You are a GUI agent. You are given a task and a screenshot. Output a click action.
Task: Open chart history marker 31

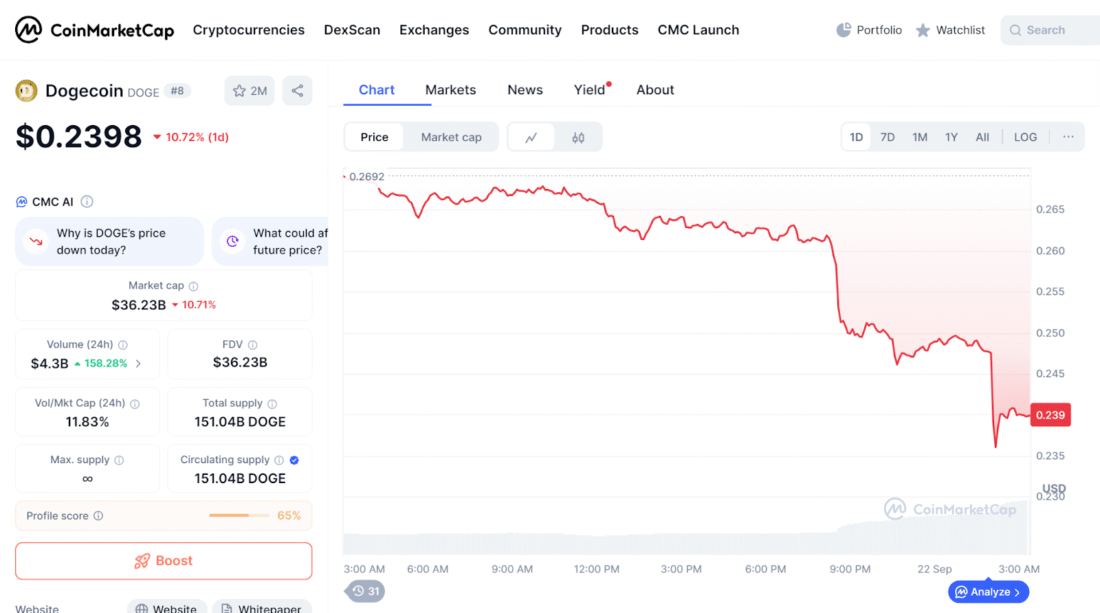[x=365, y=591]
